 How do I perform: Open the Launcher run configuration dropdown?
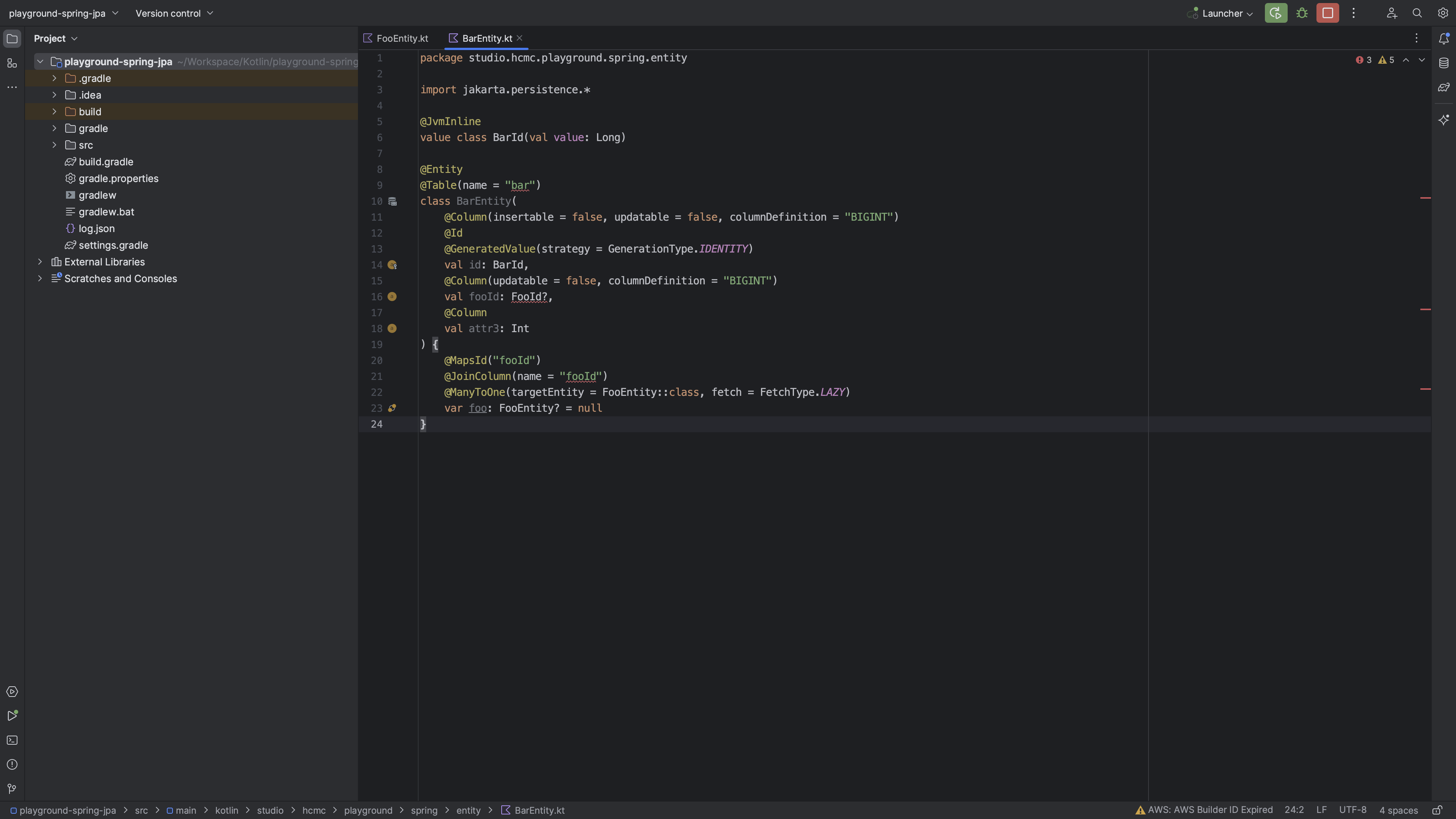pos(1221,13)
